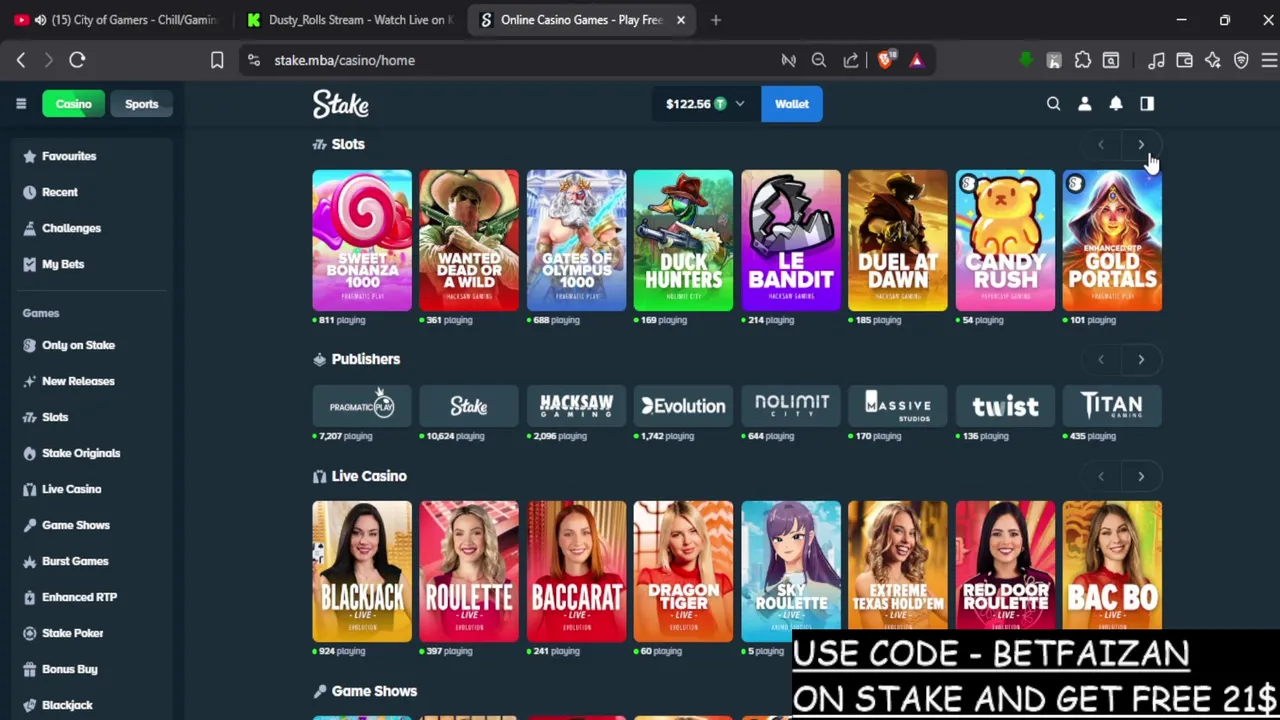This screenshot has height=720, width=1280.
Task: Open a new browser tab
Action: [716, 20]
